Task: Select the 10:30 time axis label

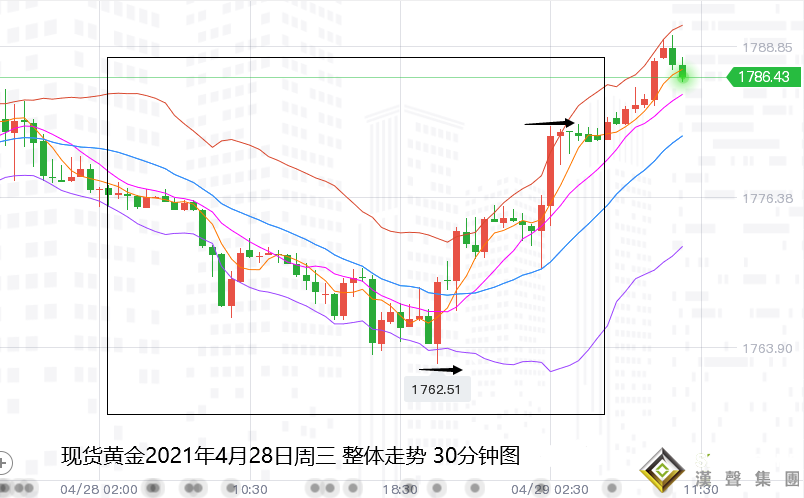Action: [249, 490]
